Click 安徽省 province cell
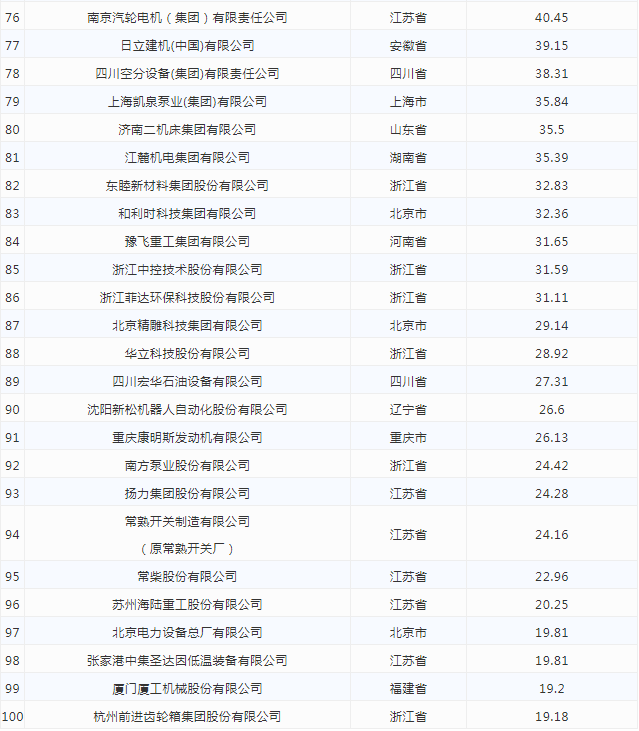This screenshot has height=731, width=639. tap(408, 46)
